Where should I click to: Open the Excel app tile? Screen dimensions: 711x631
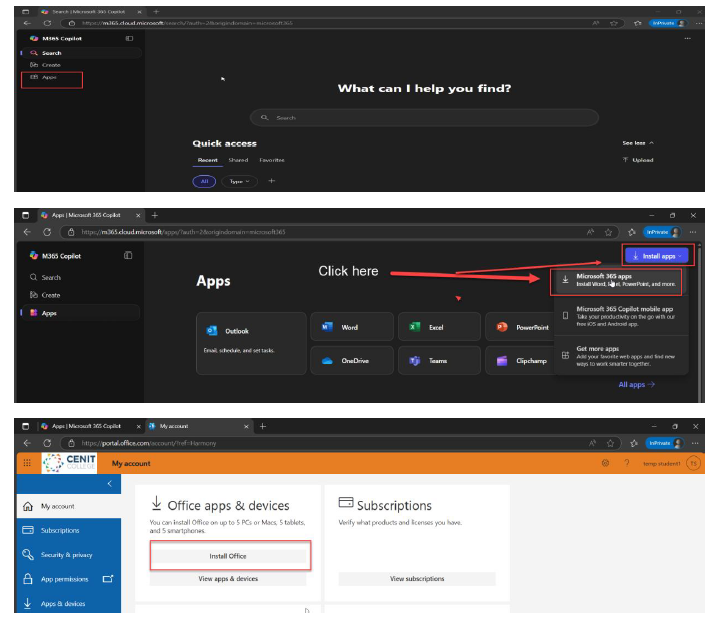439,327
